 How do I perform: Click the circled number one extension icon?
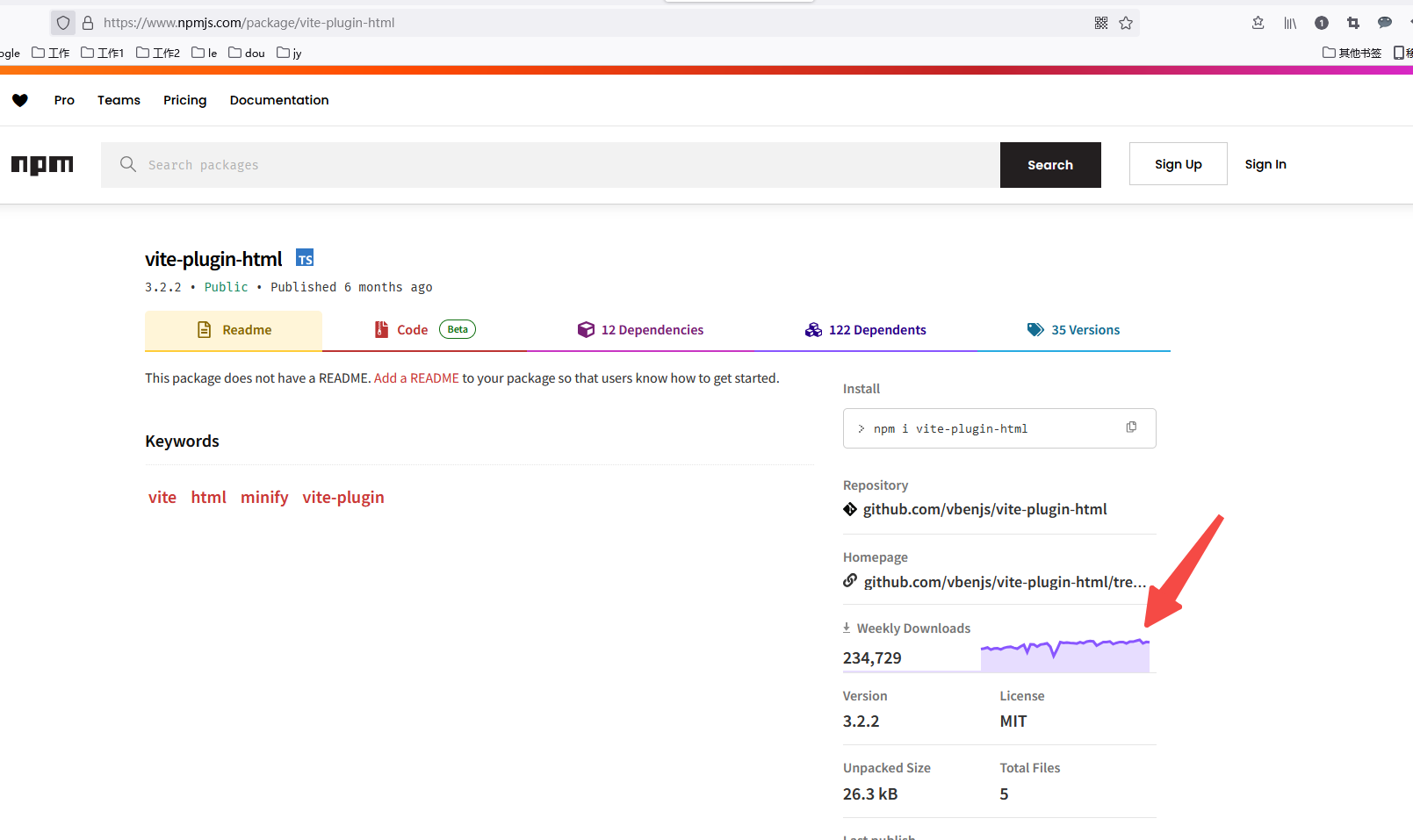(1322, 23)
